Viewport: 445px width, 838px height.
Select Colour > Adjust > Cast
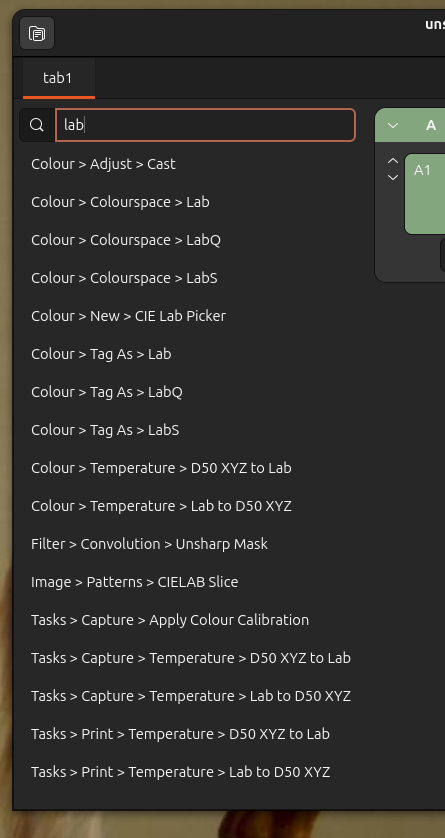click(103, 164)
